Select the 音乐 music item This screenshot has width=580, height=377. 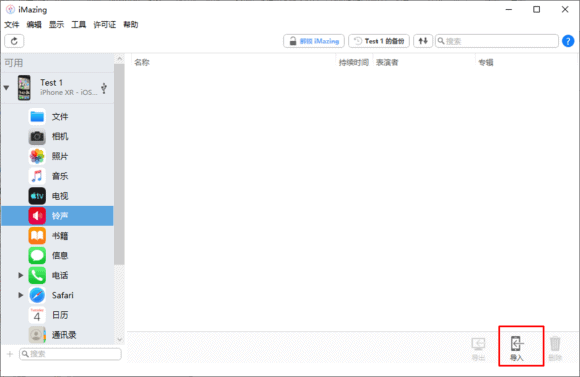(57, 176)
